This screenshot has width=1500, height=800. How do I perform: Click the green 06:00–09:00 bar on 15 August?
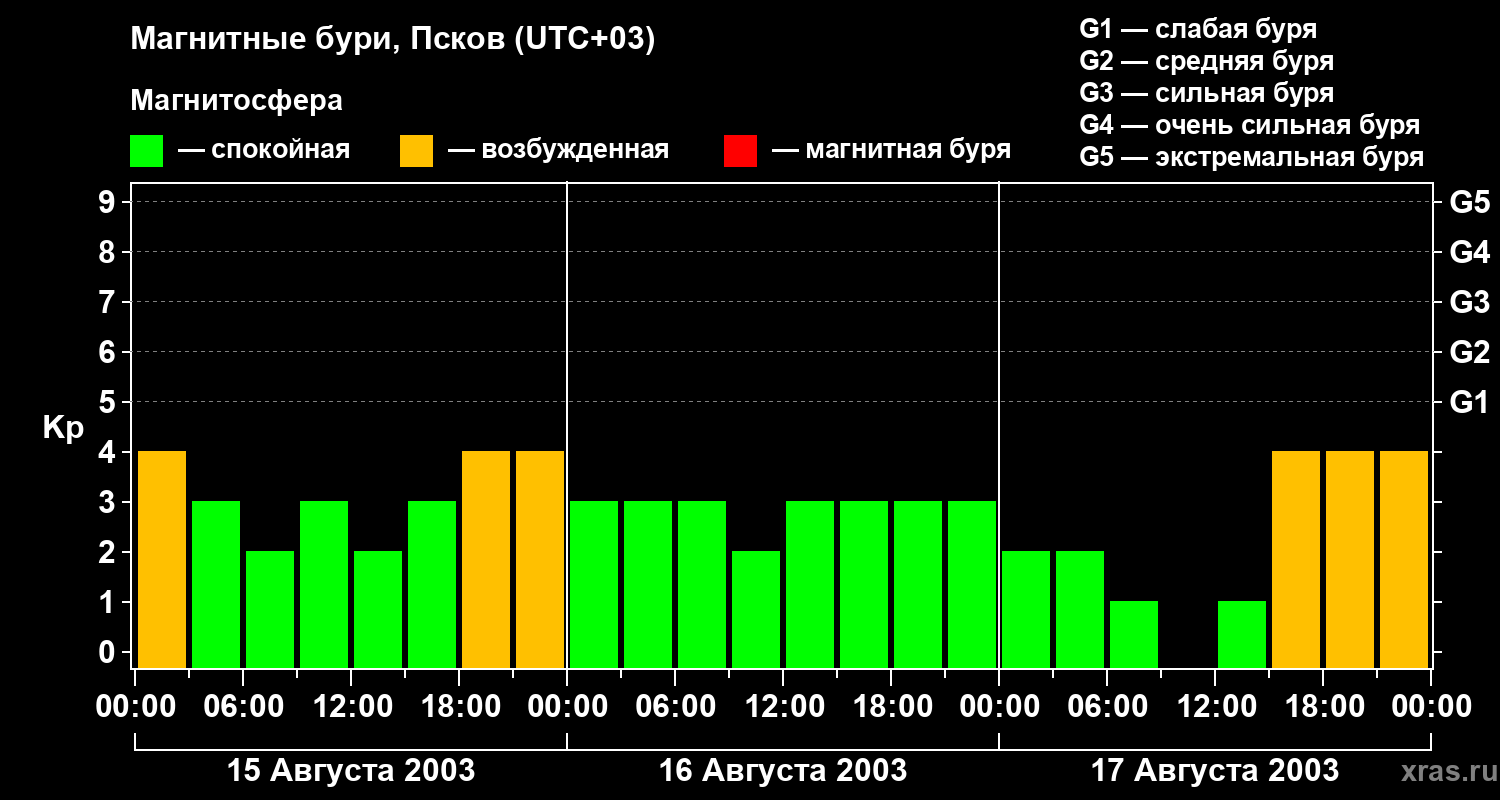click(x=270, y=609)
